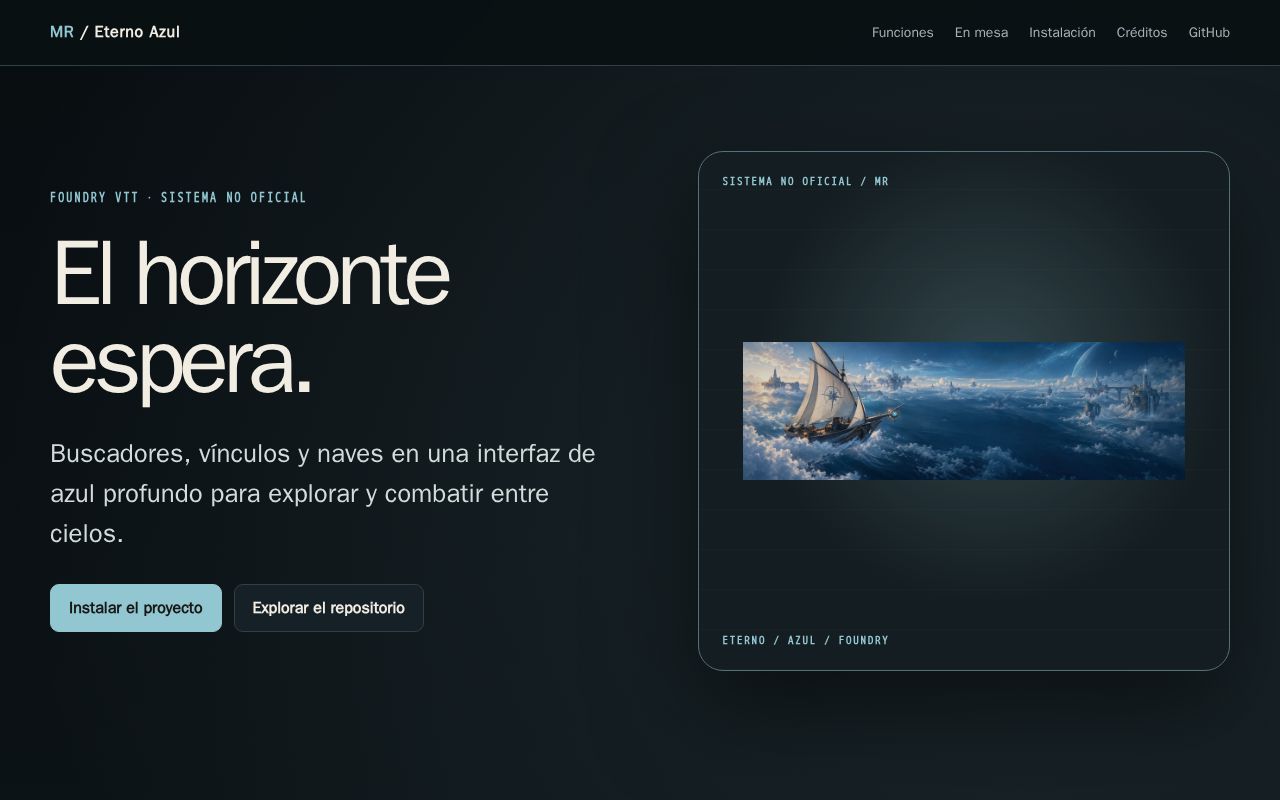Click the SISTEMA NO OFICIAL / MR card caption
The height and width of the screenshot is (800, 1280).
(x=805, y=182)
